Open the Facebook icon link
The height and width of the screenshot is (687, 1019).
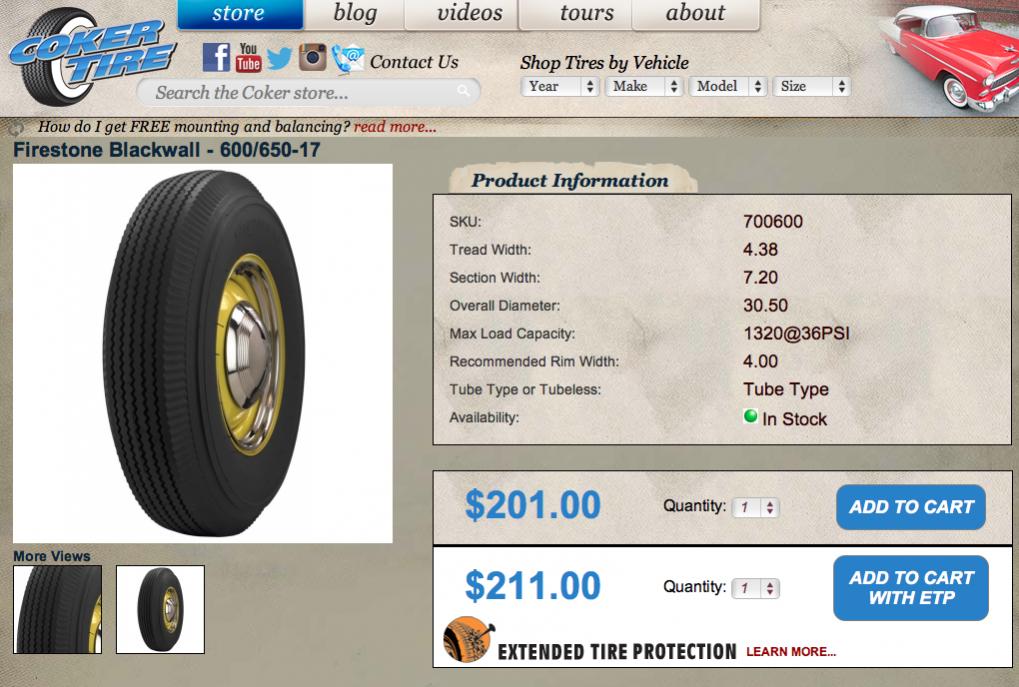tap(216, 58)
